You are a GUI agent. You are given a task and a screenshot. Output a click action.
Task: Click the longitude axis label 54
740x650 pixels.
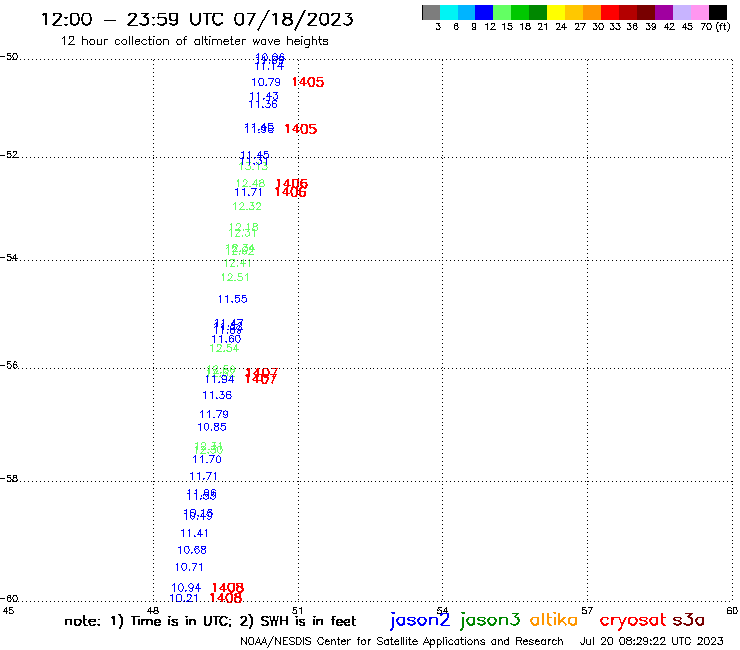[x=442, y=611]
